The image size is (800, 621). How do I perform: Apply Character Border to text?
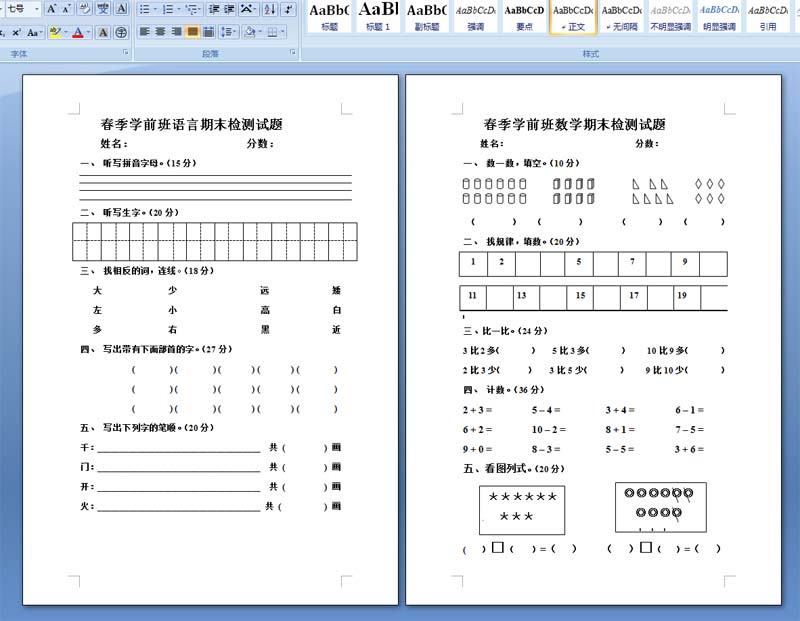(121, 9)
